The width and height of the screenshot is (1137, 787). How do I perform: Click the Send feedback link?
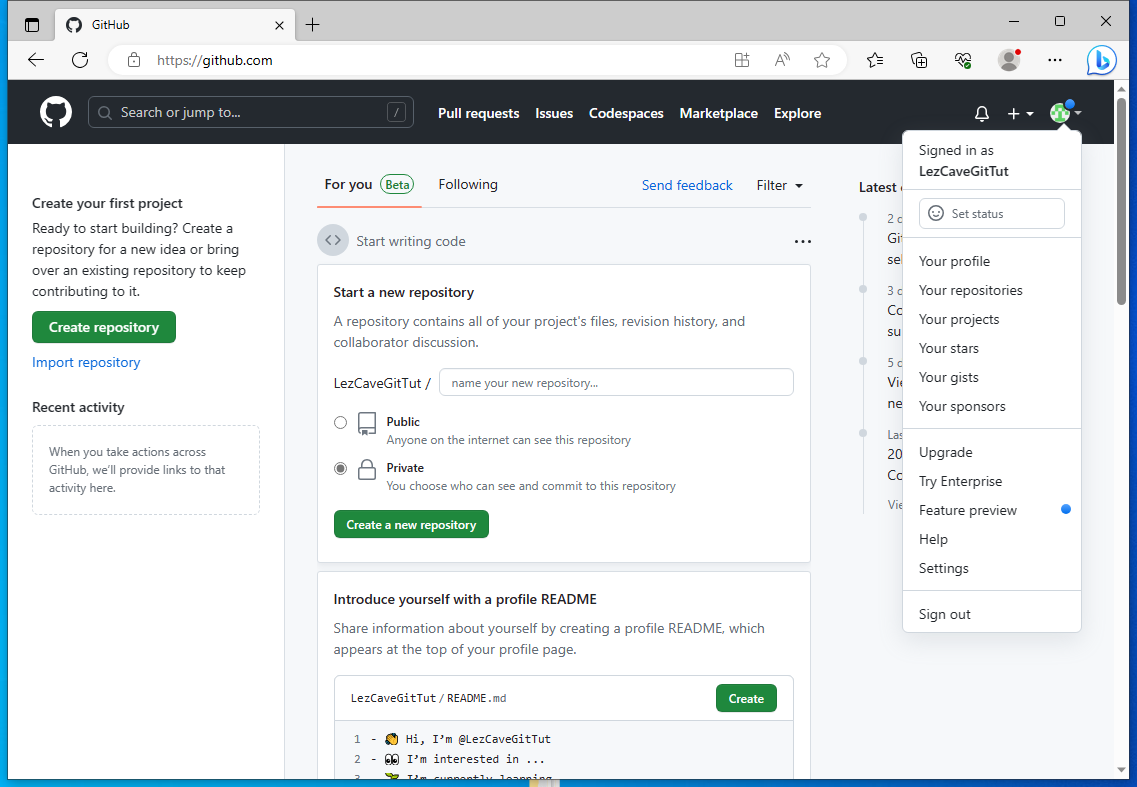click(x=687, y=185)
